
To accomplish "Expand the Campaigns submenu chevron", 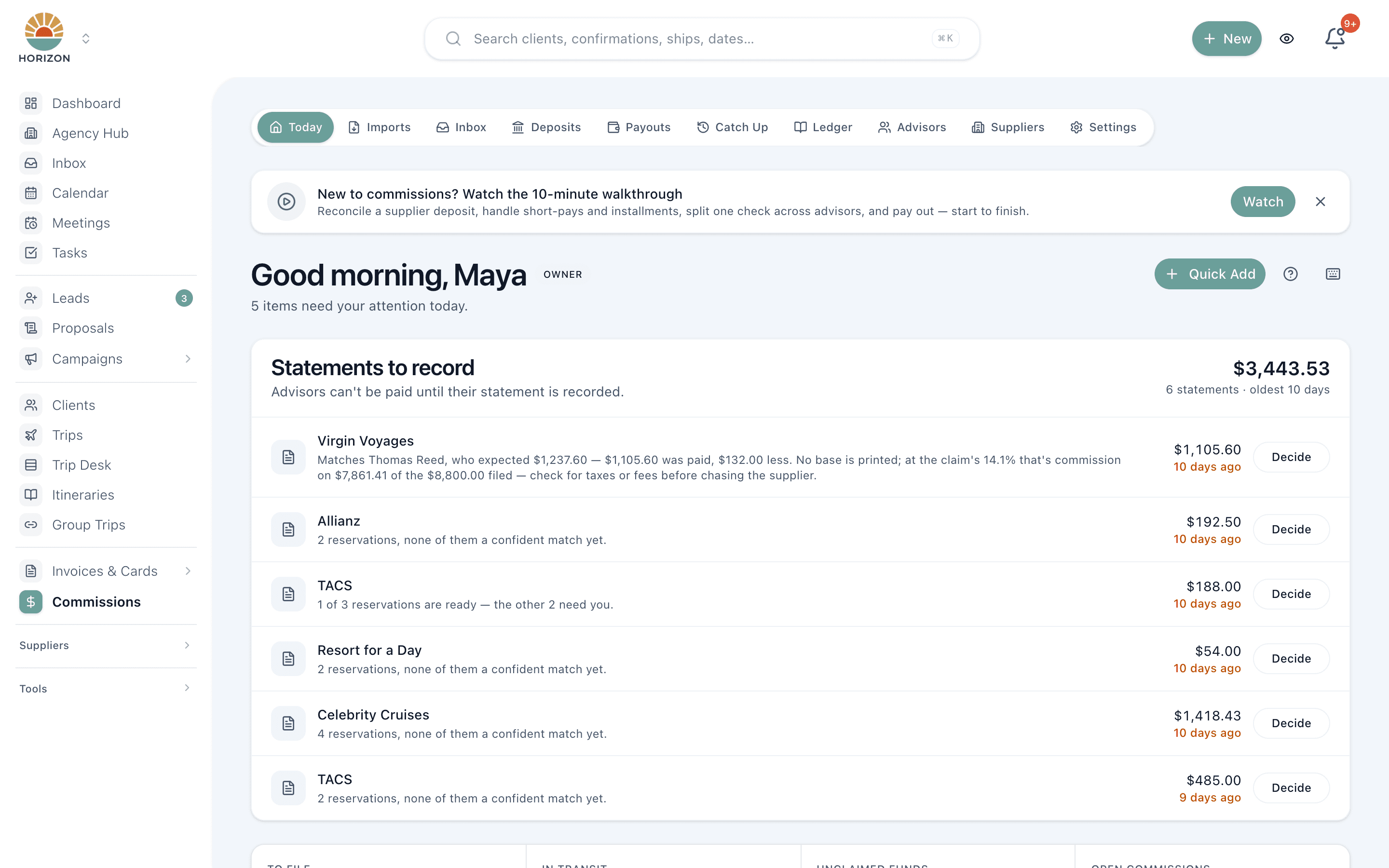I will pyautogui.click(x=188, y=359).
